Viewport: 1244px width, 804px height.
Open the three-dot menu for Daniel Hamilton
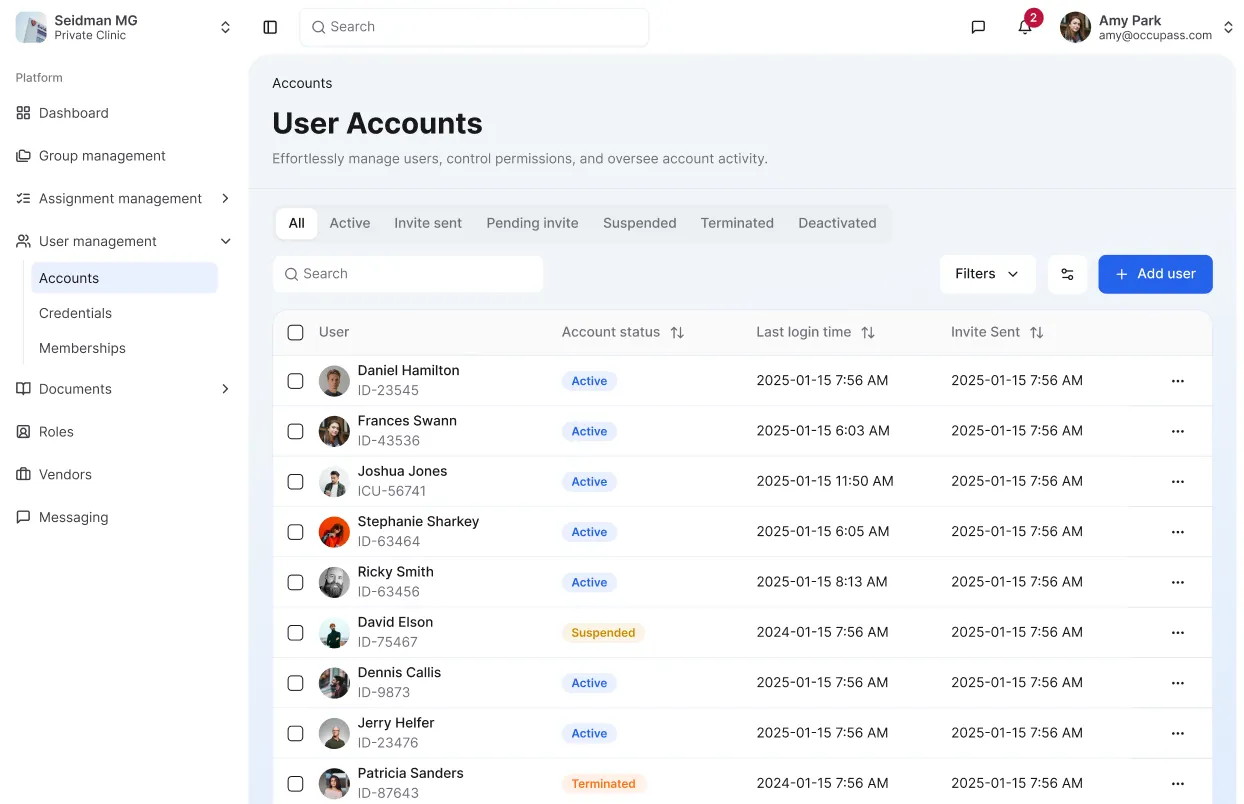coord(1177,381)
